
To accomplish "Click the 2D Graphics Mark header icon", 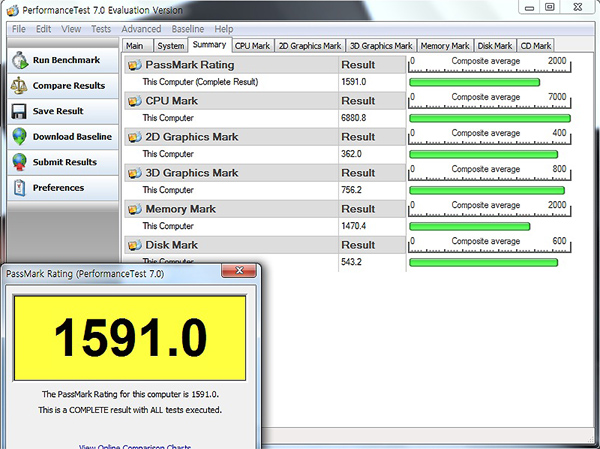I will (x=135, y=137).
